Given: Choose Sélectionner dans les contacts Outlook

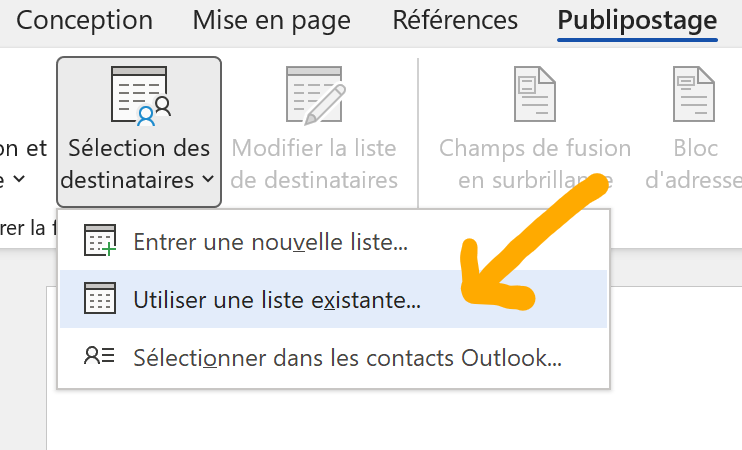Looking at the screenshot, I should click(x=334, y=357).
